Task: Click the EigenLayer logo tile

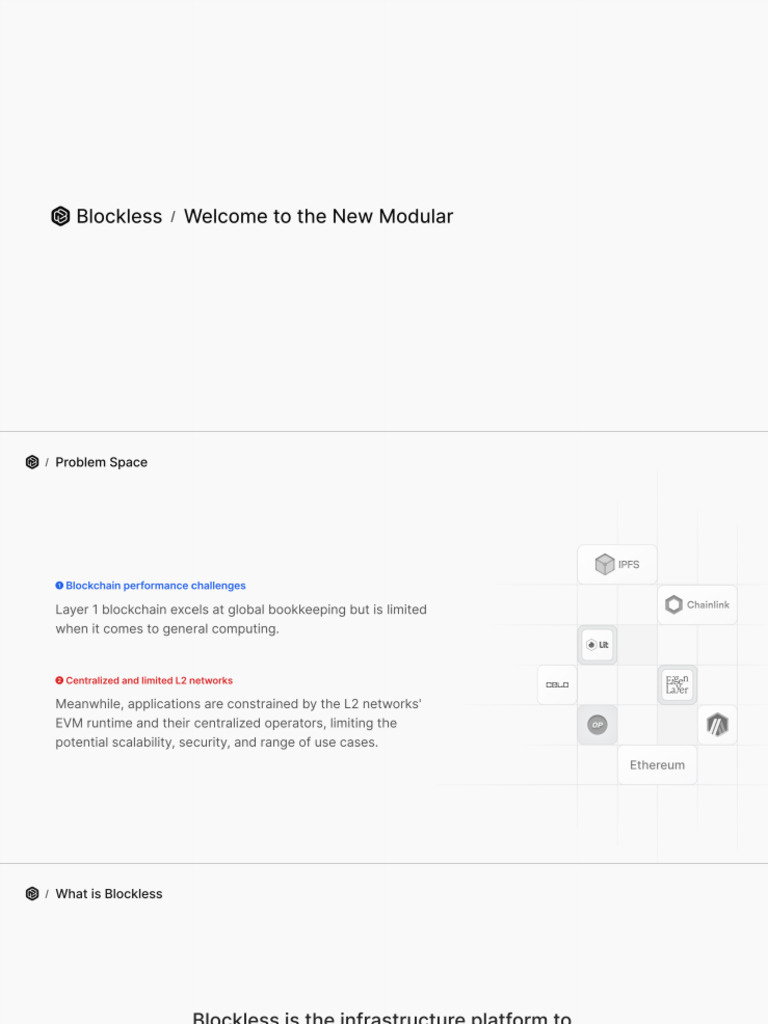Action: click(x=677, y=685)
